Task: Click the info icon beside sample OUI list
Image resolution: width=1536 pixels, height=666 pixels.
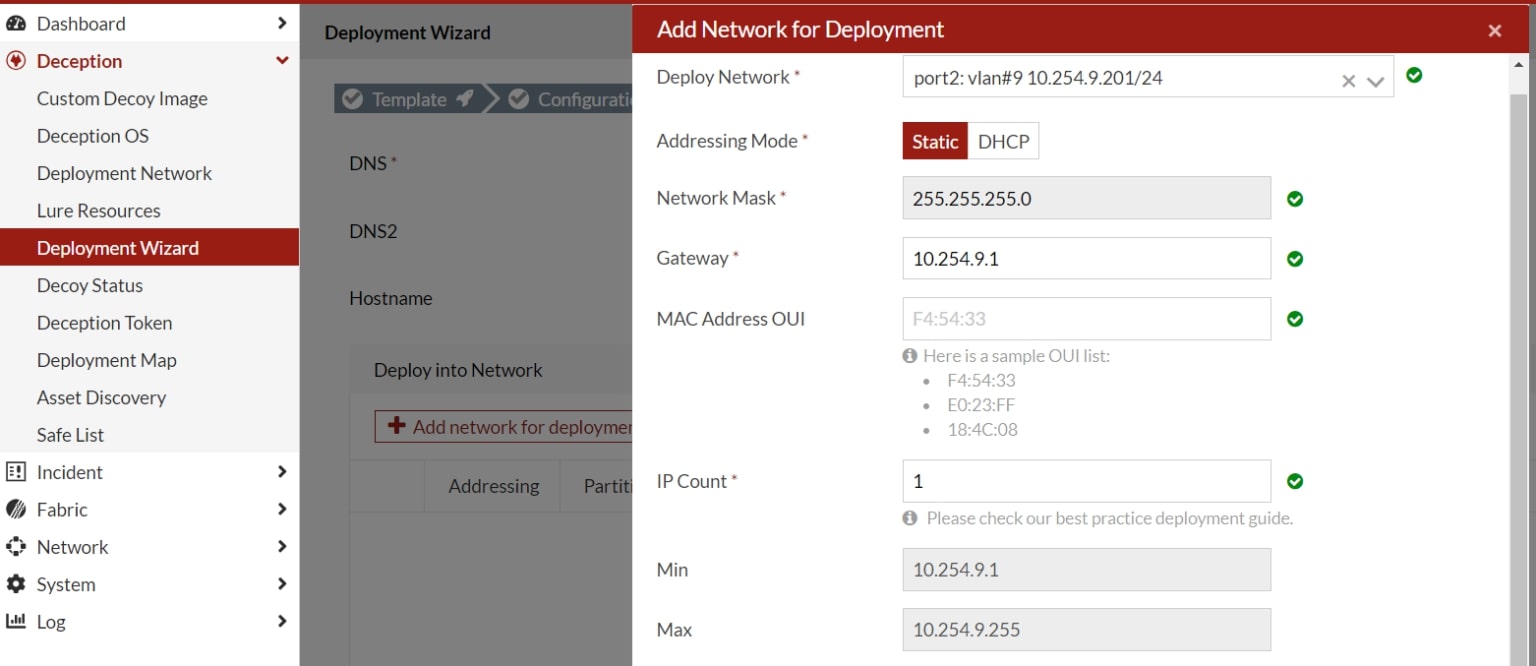Action: [x=910, y=356]
